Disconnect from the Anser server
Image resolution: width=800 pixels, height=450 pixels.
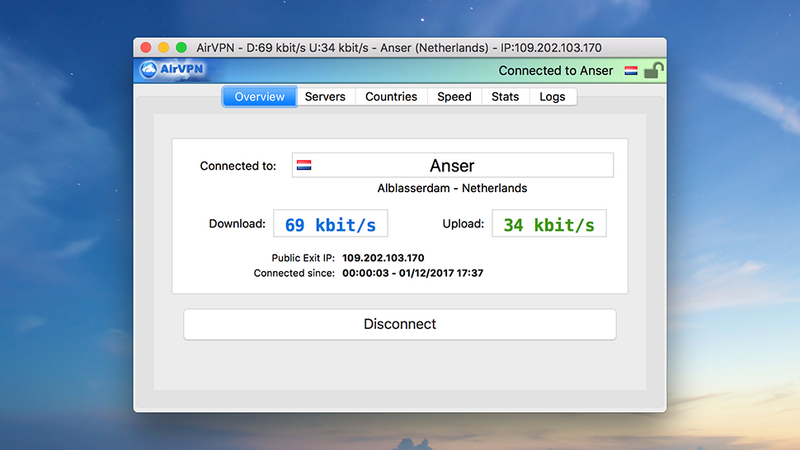tap(400, 324)
